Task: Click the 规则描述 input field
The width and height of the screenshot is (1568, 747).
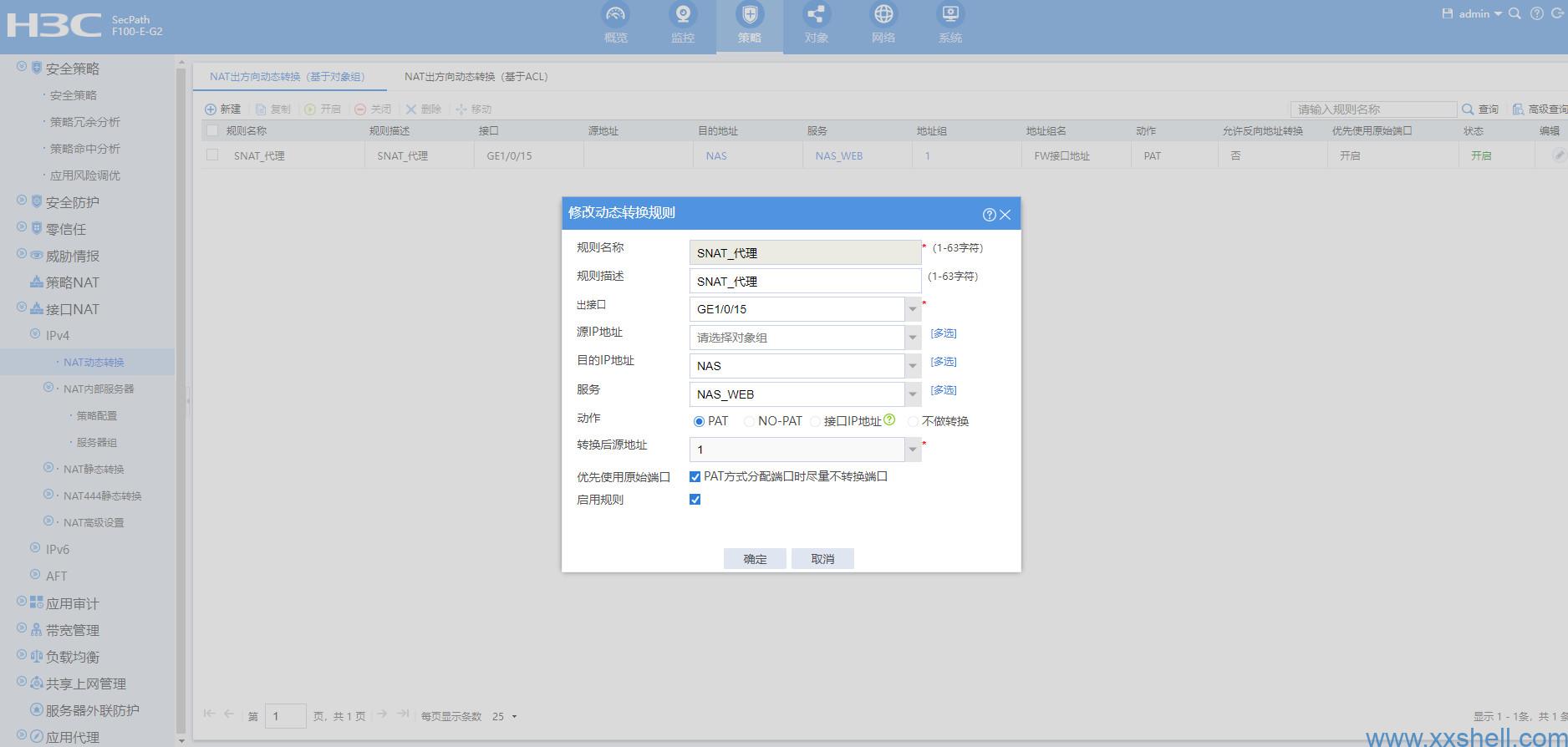Action: click(805, 281)
